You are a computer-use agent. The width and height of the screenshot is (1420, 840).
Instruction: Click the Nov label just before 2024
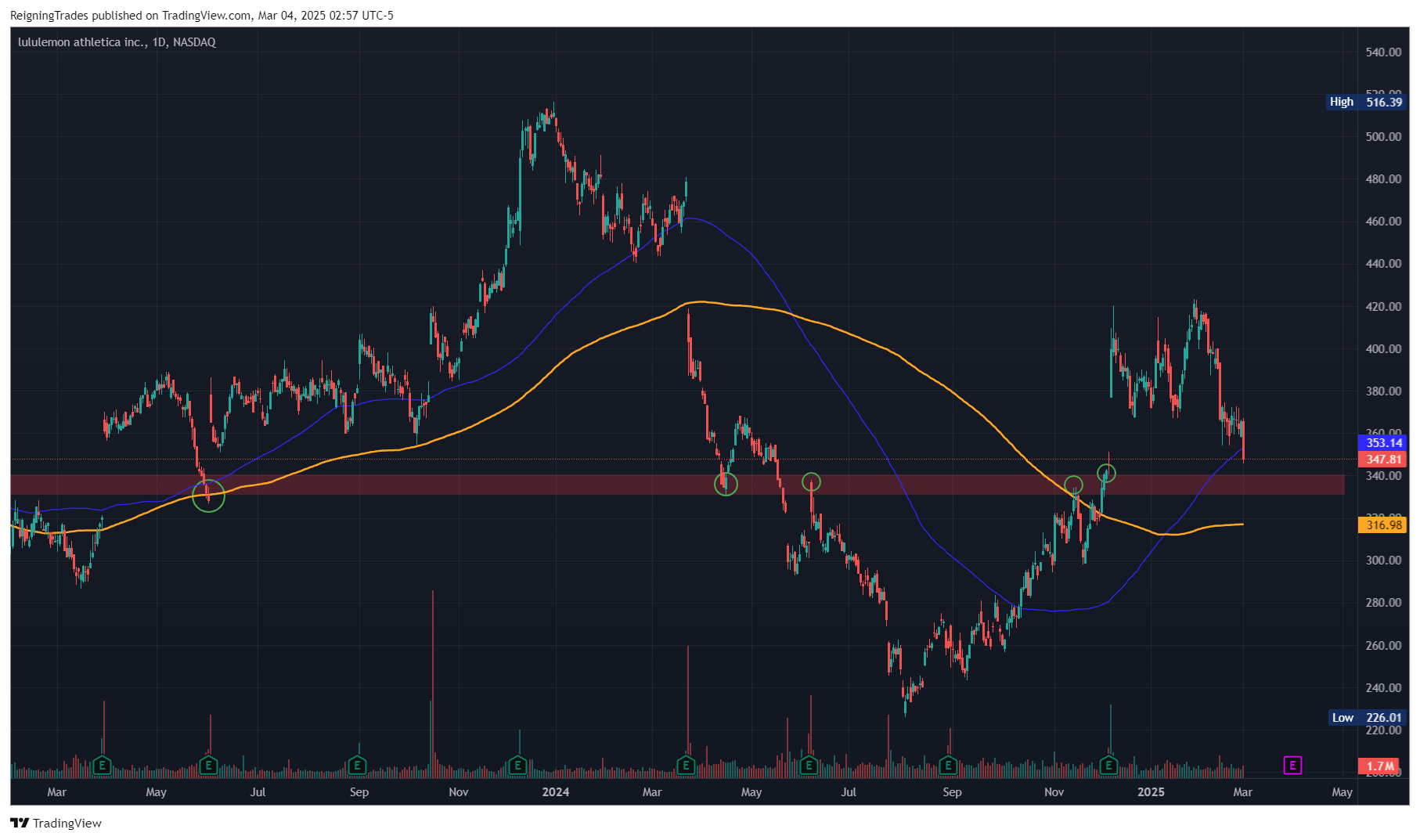pyautogui.click(x=459, y=792)
